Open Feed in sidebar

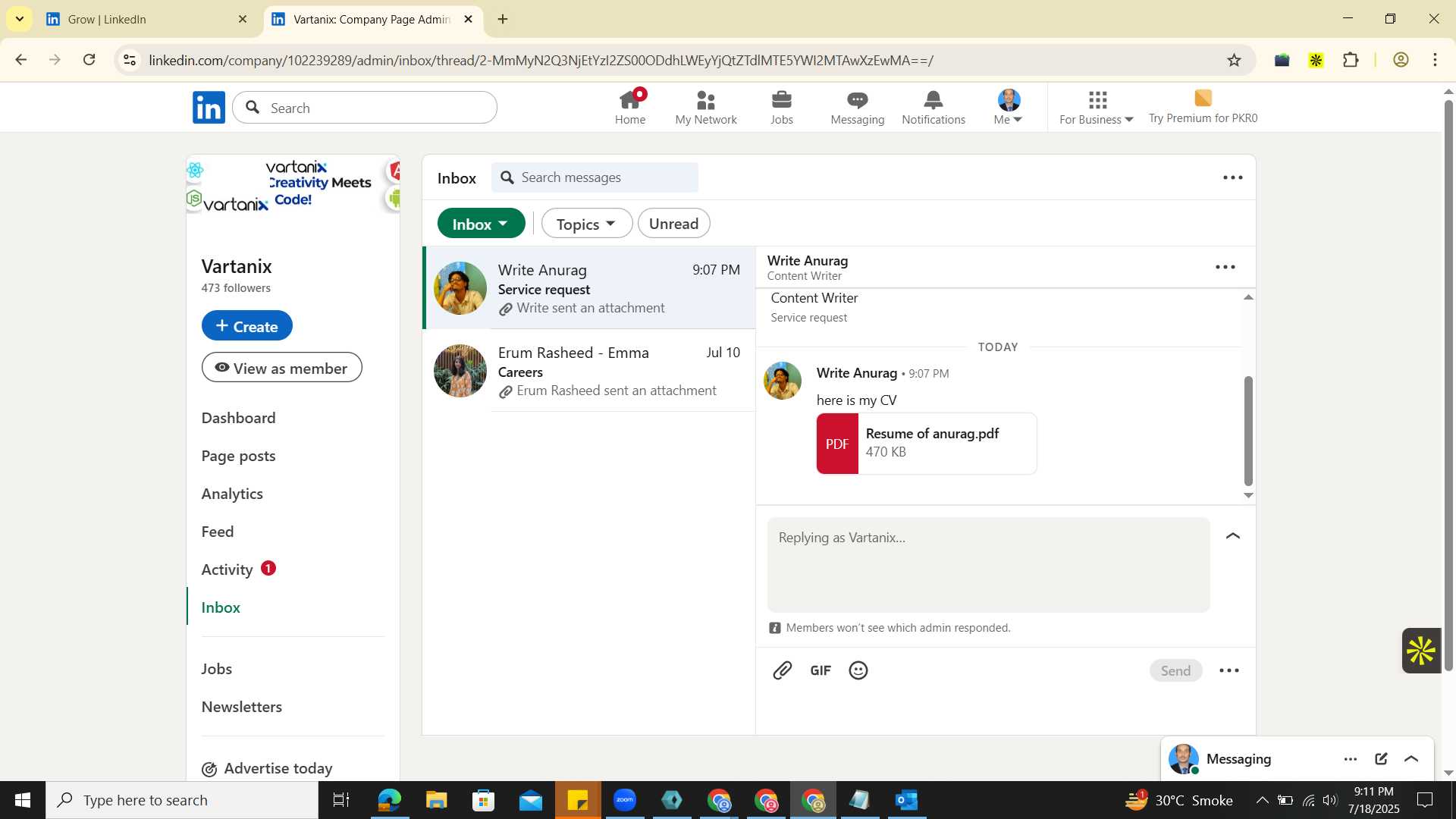[x=218, y=532]
